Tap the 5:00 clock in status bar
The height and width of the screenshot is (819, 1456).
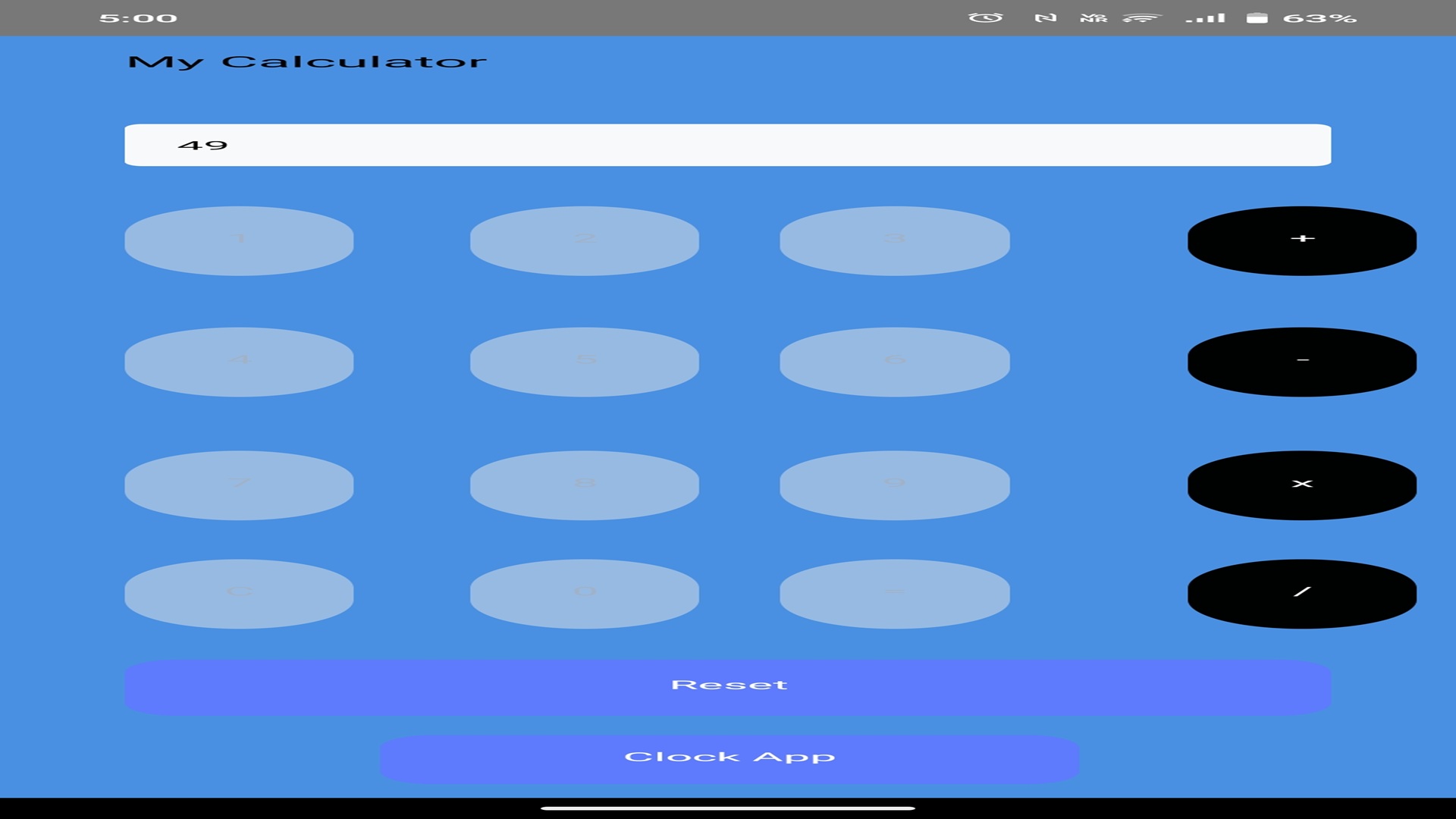coord(138,18)
